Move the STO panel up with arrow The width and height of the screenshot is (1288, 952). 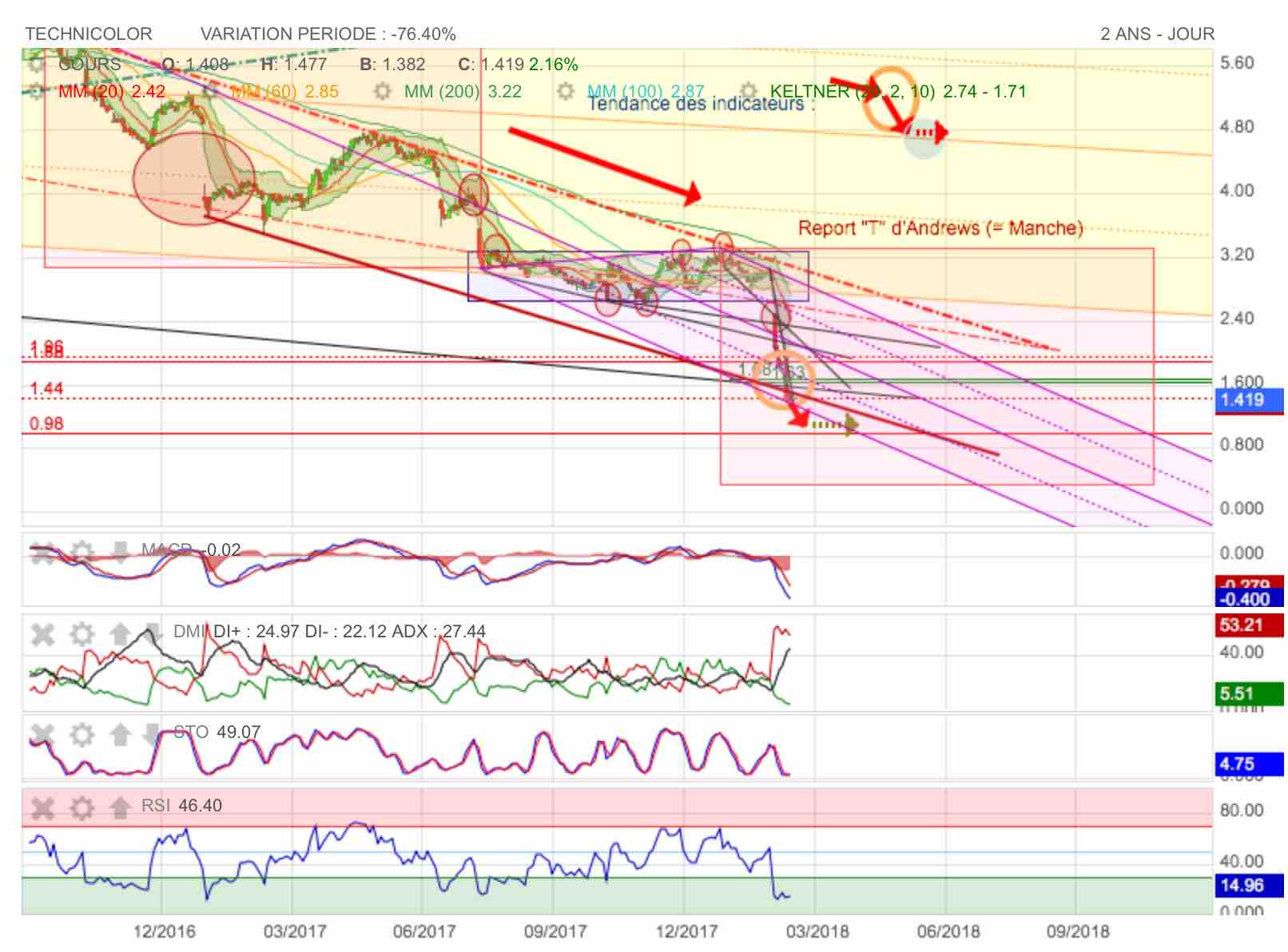[x=120, y=734]
